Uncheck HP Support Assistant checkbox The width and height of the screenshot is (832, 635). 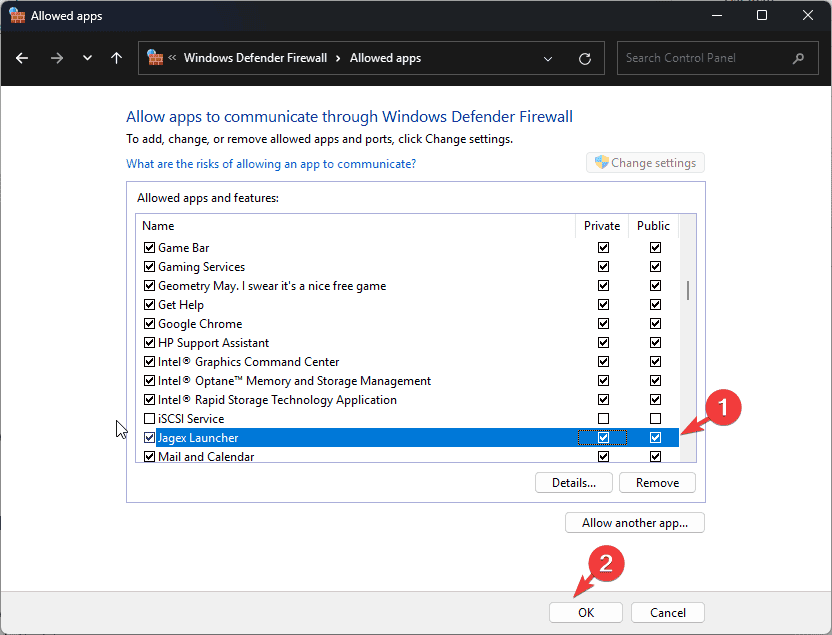click(x=150, y=343)
